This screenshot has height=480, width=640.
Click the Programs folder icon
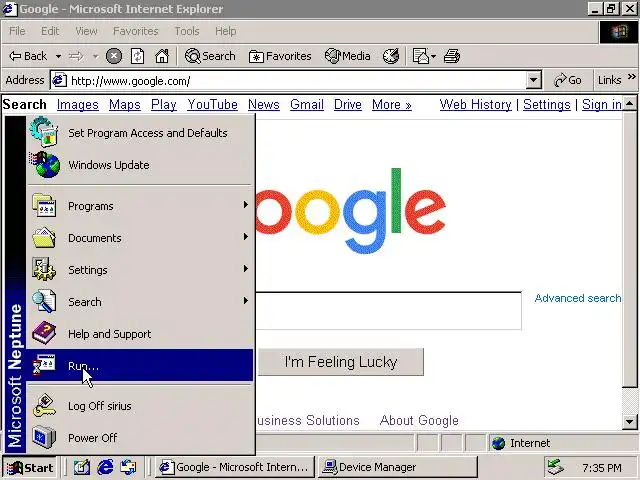point(44,206)
